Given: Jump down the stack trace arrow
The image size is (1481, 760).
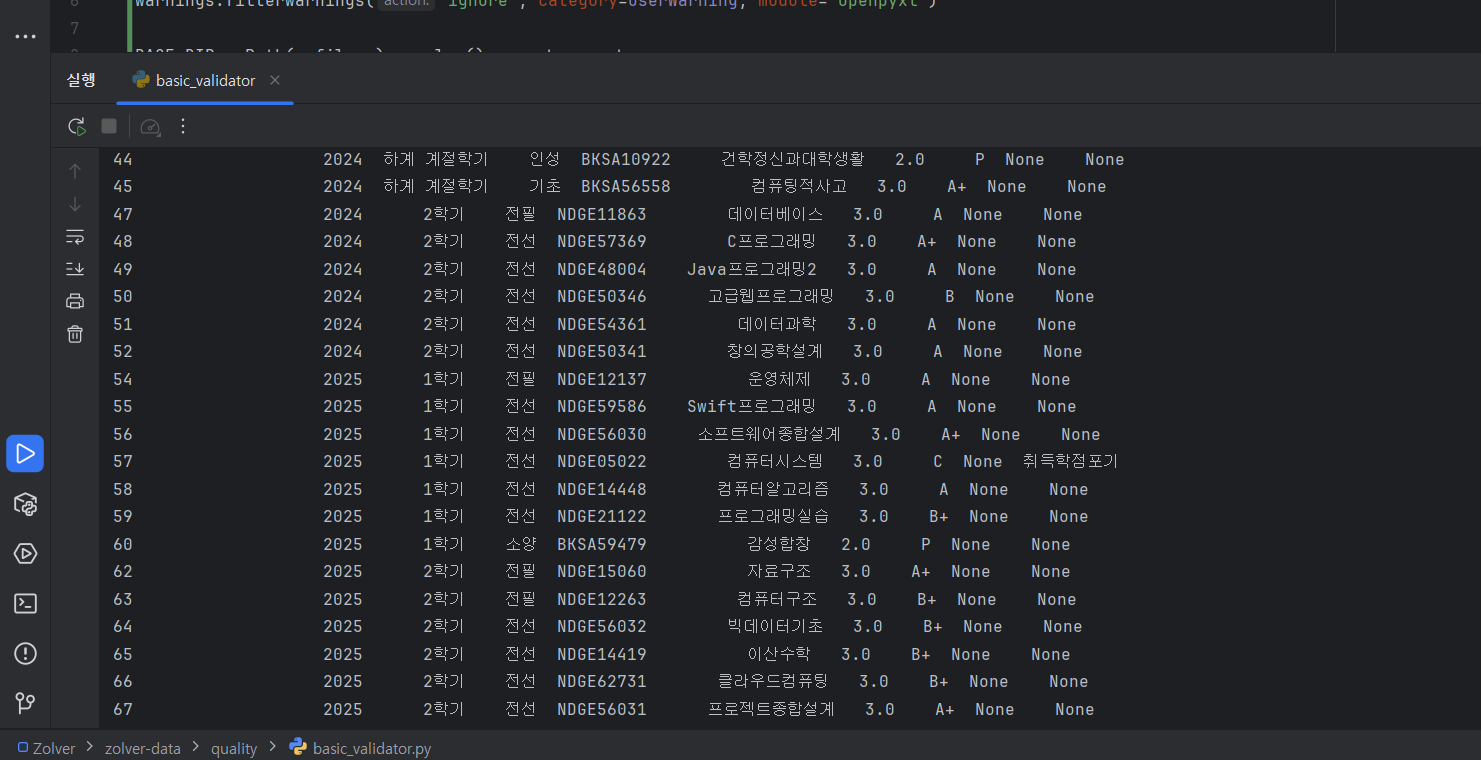Looking at the screenshot, I should [x=75, y=204].
